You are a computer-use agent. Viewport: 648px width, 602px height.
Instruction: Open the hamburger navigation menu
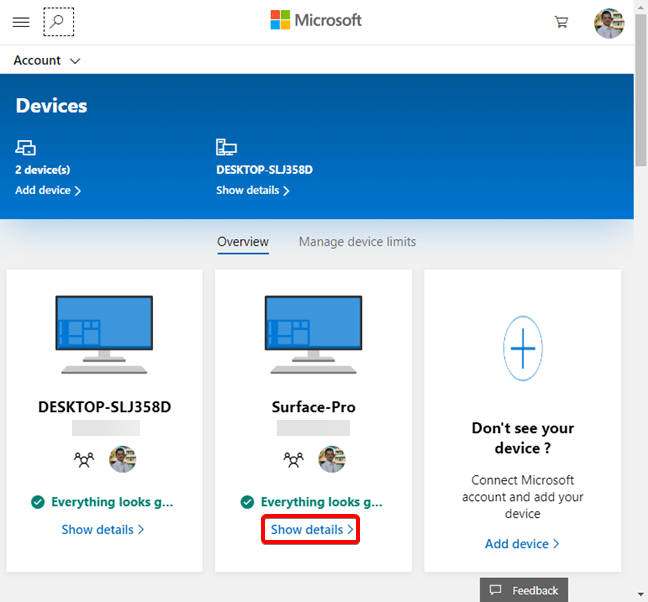click(x=21, y=22)
